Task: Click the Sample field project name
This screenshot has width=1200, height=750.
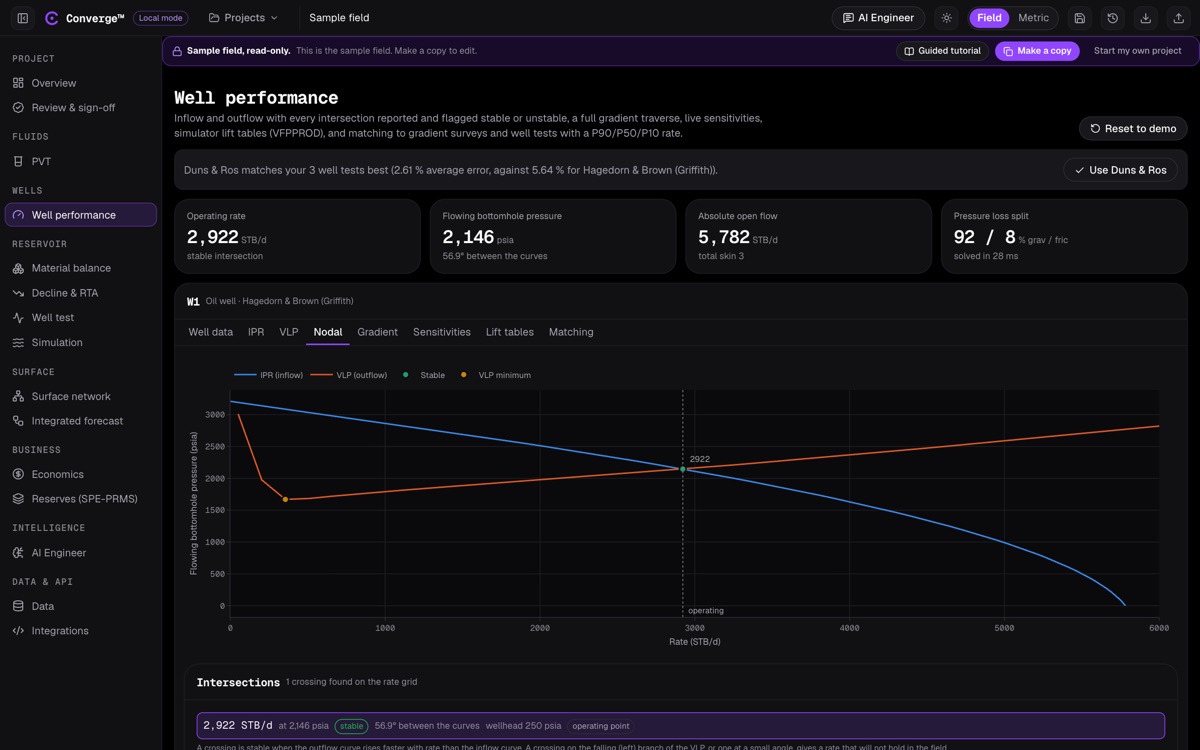Action: pyautogui.click(x=339, y=18)
